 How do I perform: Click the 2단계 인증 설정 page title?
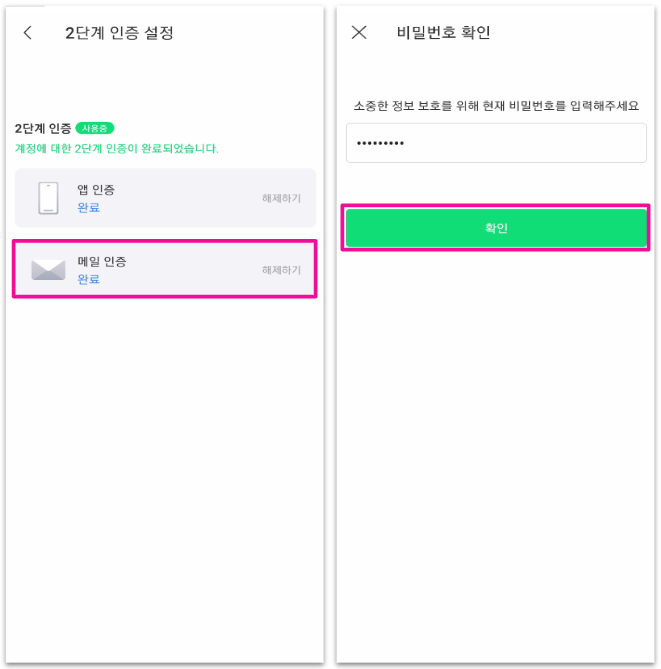click(119, 33)
